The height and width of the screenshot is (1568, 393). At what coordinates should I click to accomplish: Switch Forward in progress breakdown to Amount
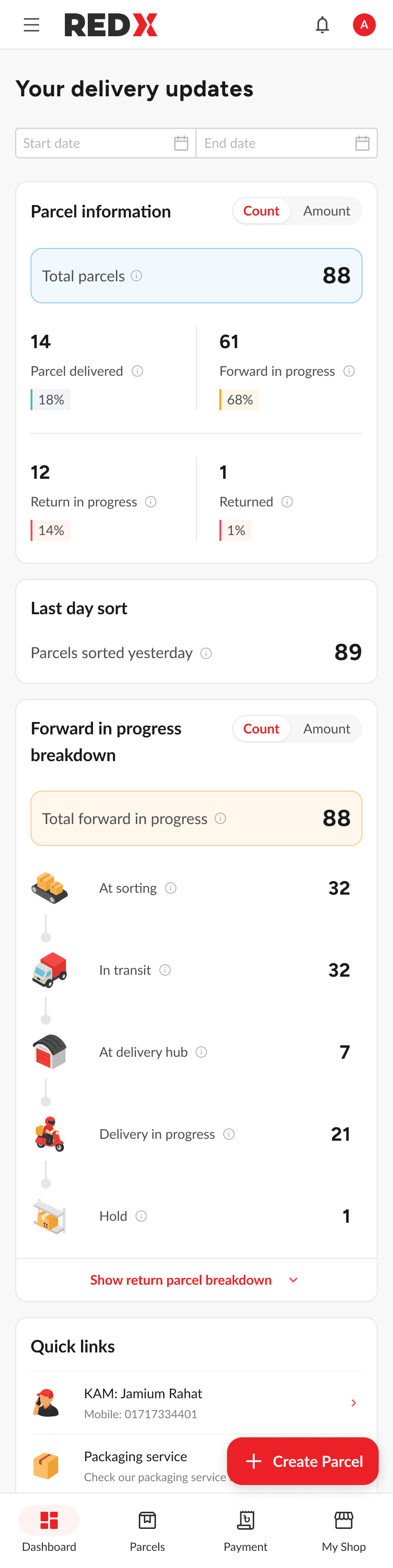click(326, 729)
